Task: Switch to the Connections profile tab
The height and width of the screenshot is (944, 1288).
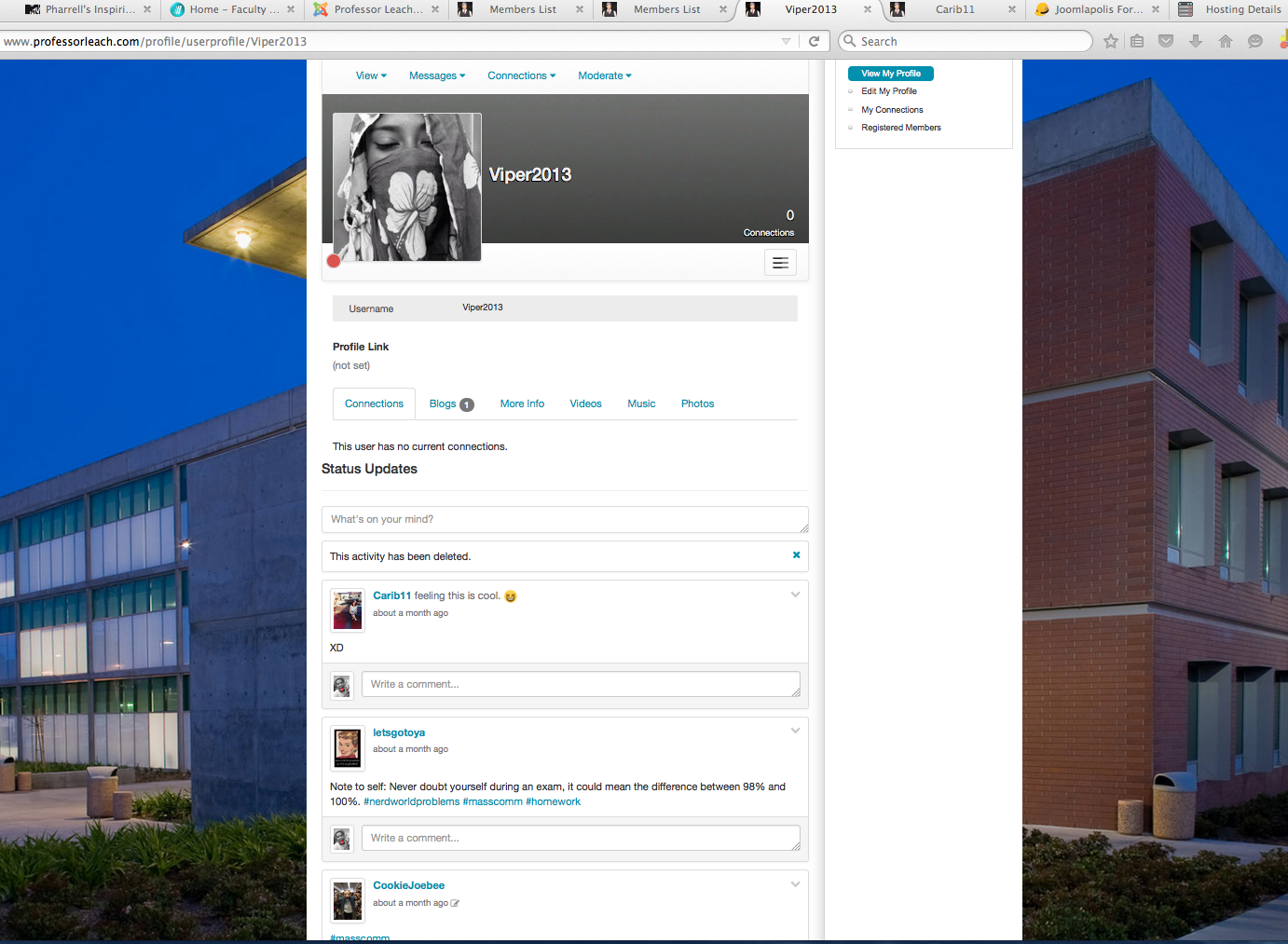Action: (374, 404)
